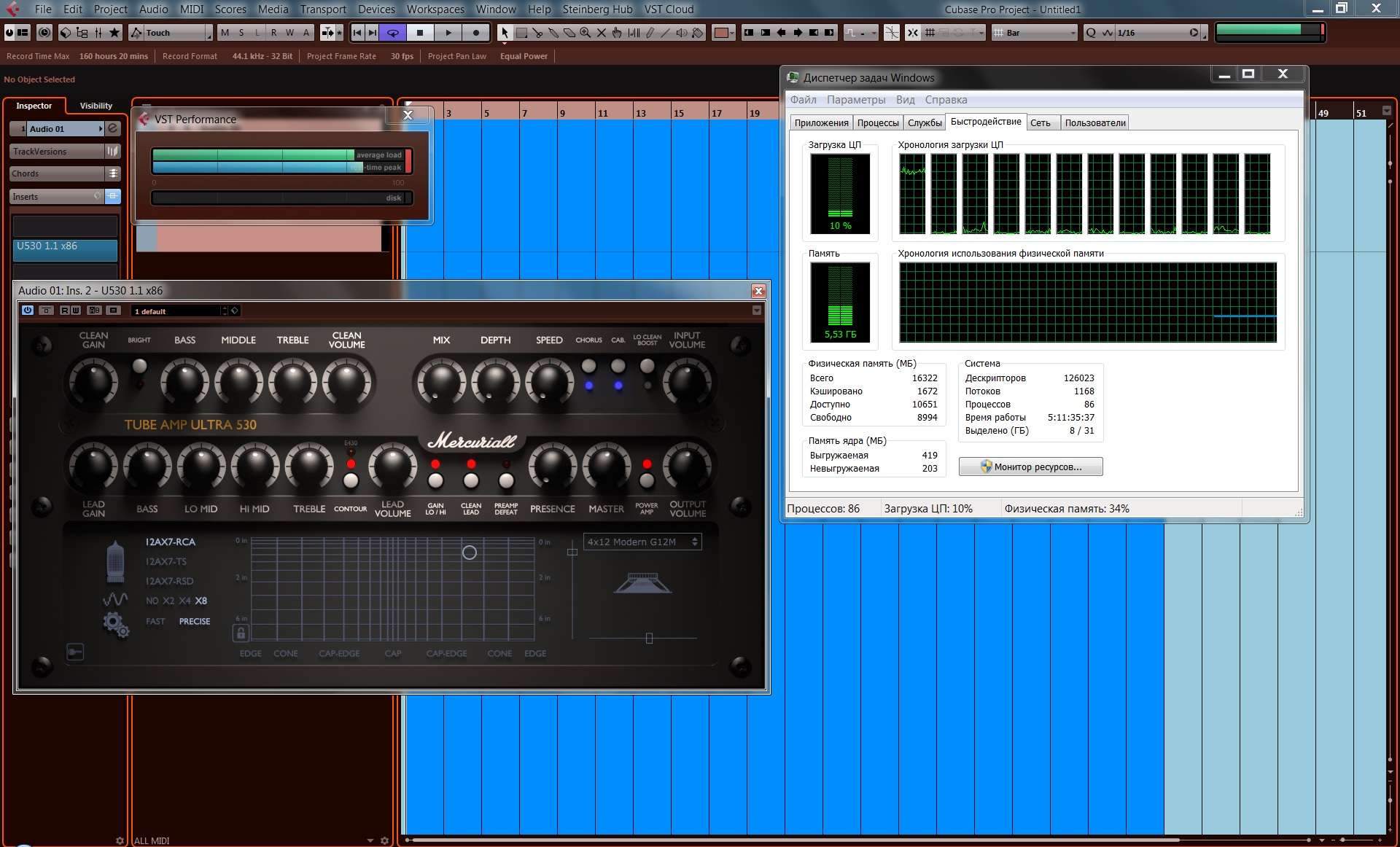Toggle the U530 plugin bypass power button
Screen dimensions: 1400x847
(x=28, y=311)
